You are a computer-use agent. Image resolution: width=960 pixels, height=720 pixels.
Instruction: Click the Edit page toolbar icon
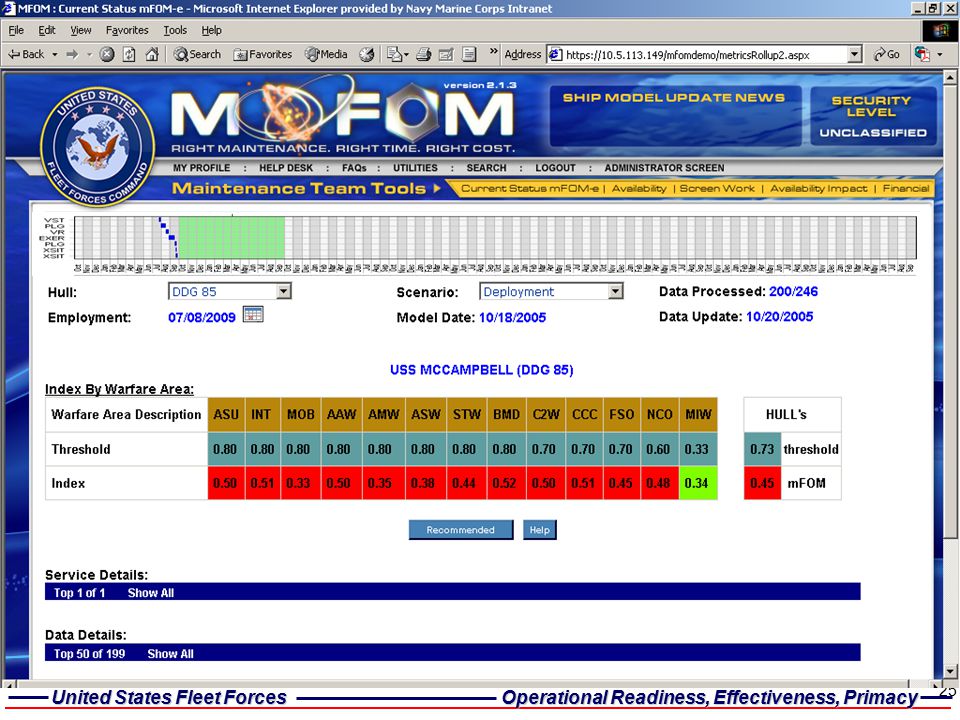pos(446,54)
